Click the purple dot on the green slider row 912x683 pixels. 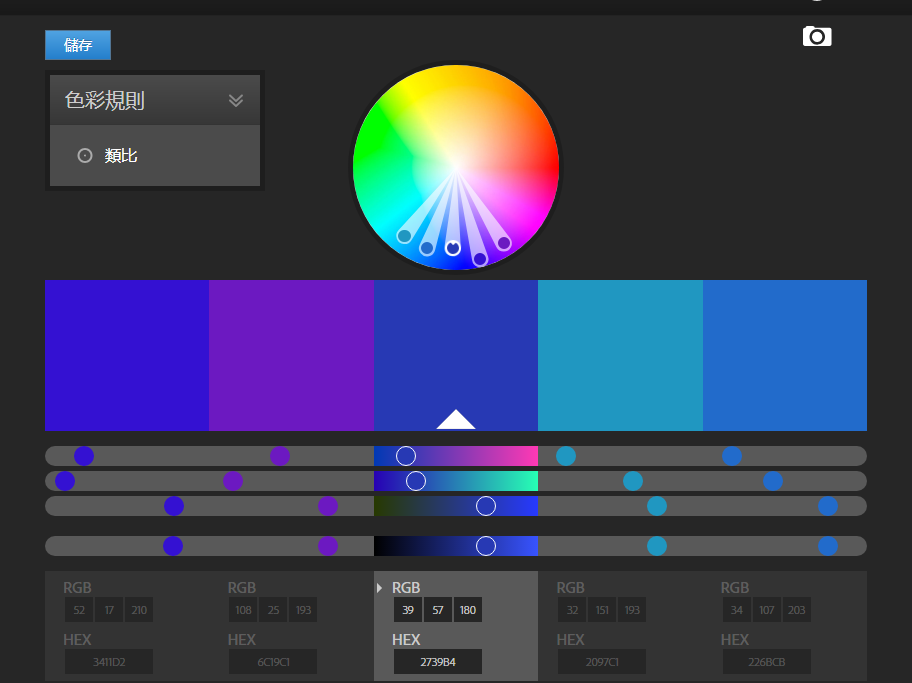pos(233,481)
